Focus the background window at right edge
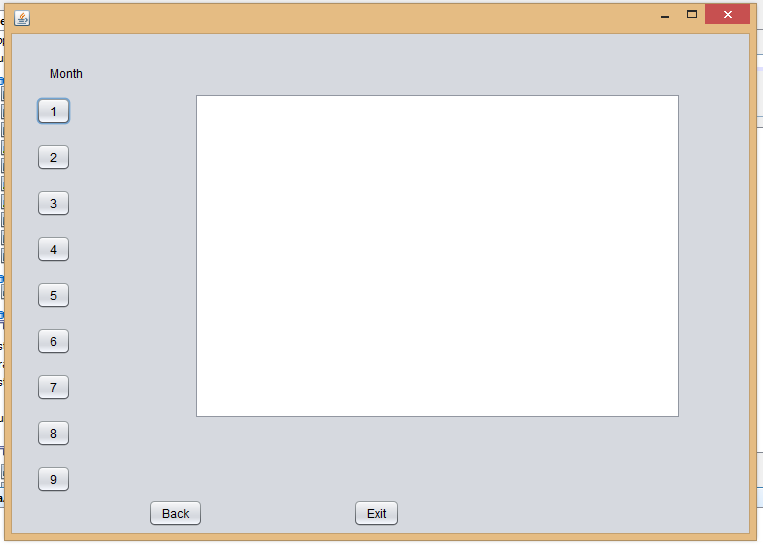The image size is (763, 549). pos(760,292)
